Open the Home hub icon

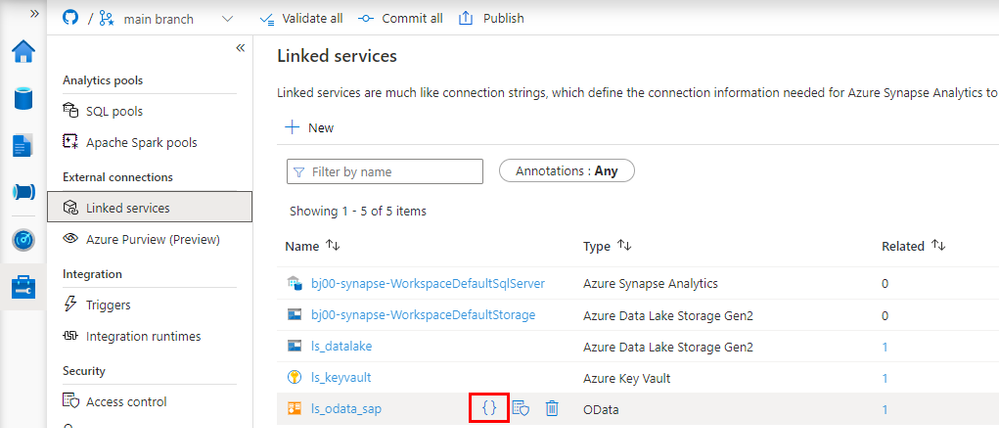(x=23, y=53)
